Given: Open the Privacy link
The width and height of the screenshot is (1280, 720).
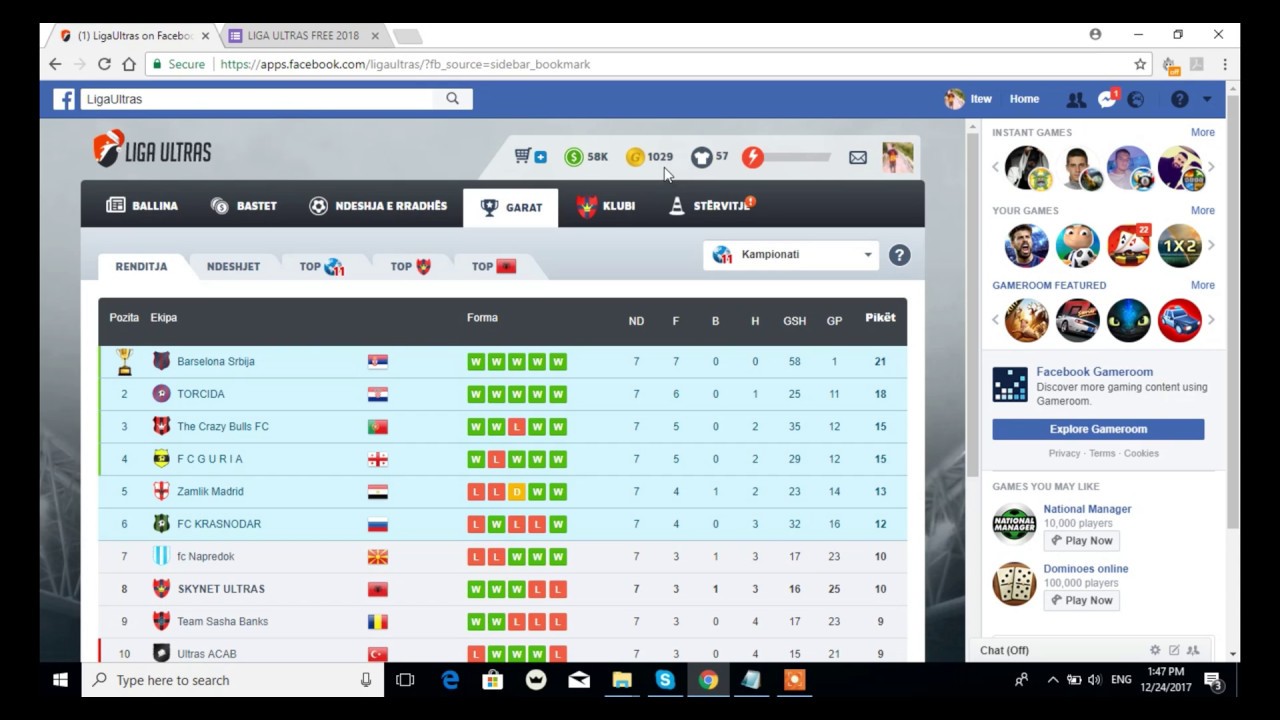Looking at the screenshot, I should (1064, 453).
